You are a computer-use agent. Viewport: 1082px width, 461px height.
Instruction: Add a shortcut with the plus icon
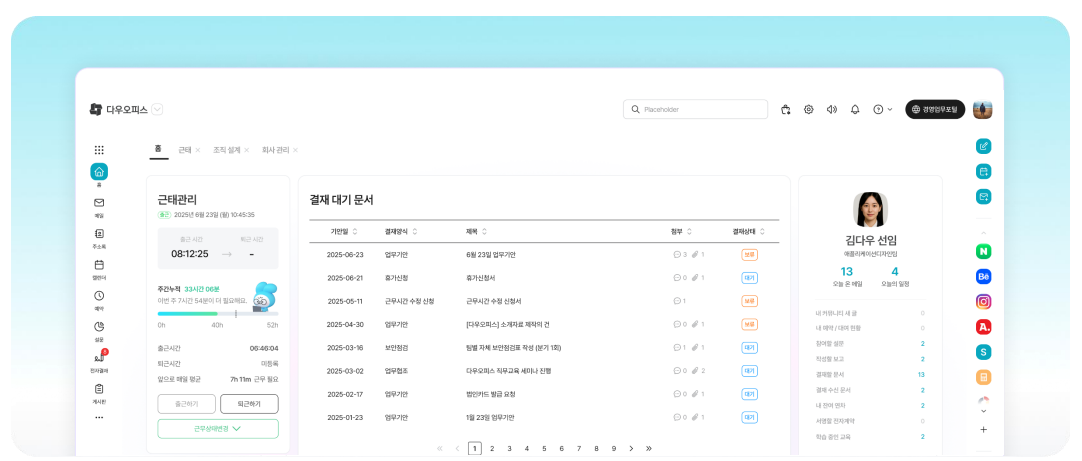click(983, 429)
